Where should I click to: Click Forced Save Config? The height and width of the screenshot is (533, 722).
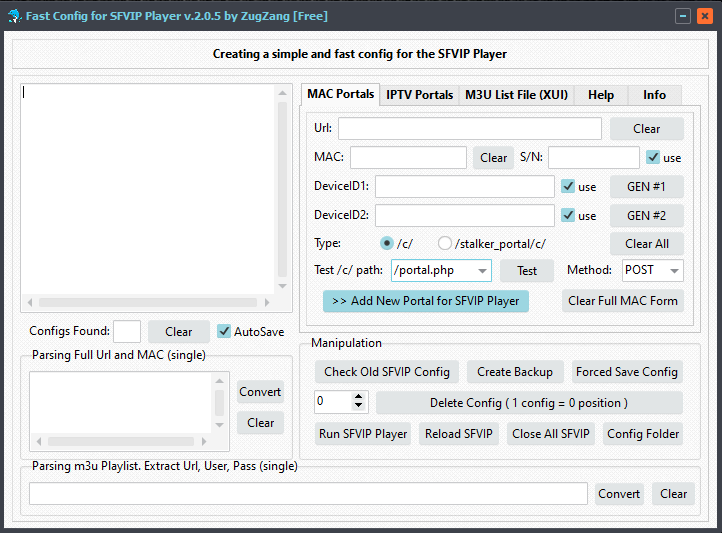[627, 372]
